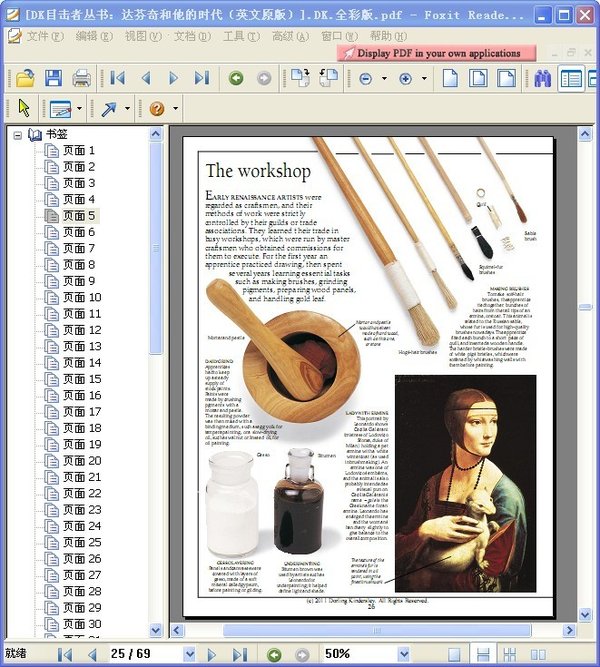Open search with binoculars icon
This screenshot has height=667, width=600.
click(x=543, y=79)
